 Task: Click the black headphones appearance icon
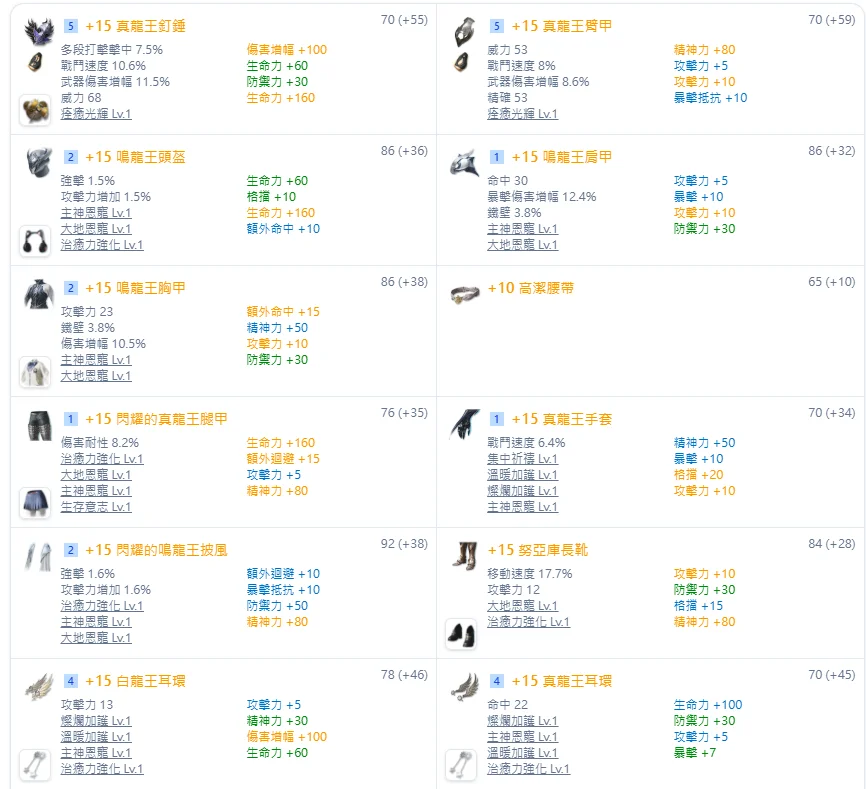[35, 241]
